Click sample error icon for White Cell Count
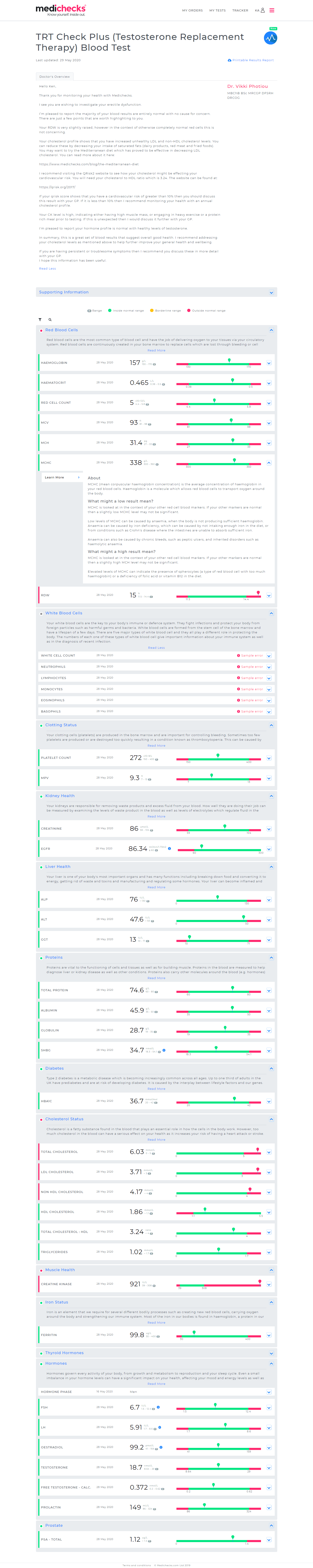 pos(239,656)
